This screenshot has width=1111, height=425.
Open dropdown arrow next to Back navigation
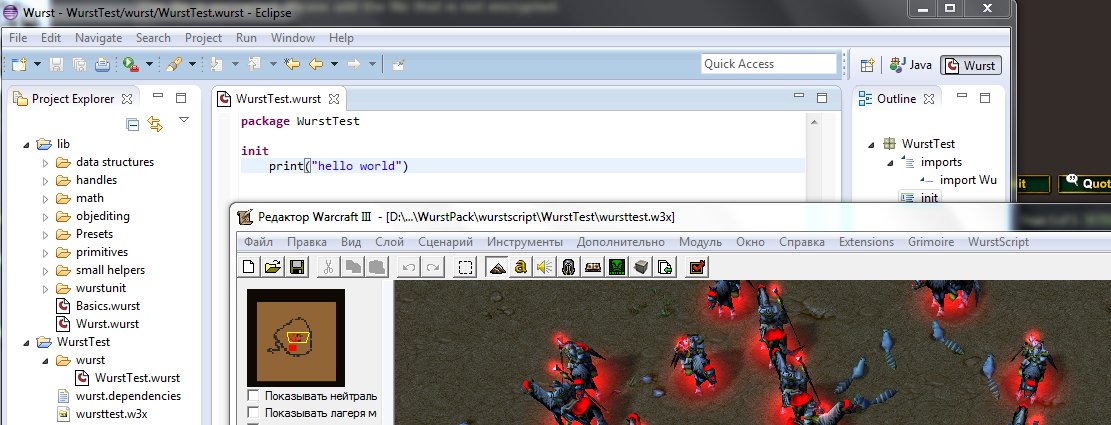334,64
